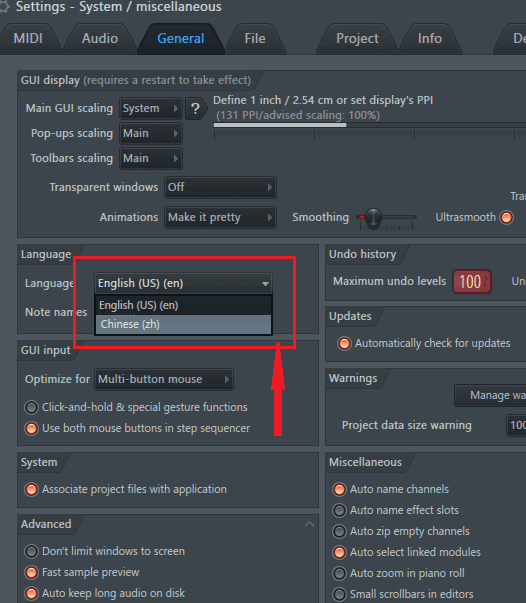Go to the Project tab

[x=357, y=38]
